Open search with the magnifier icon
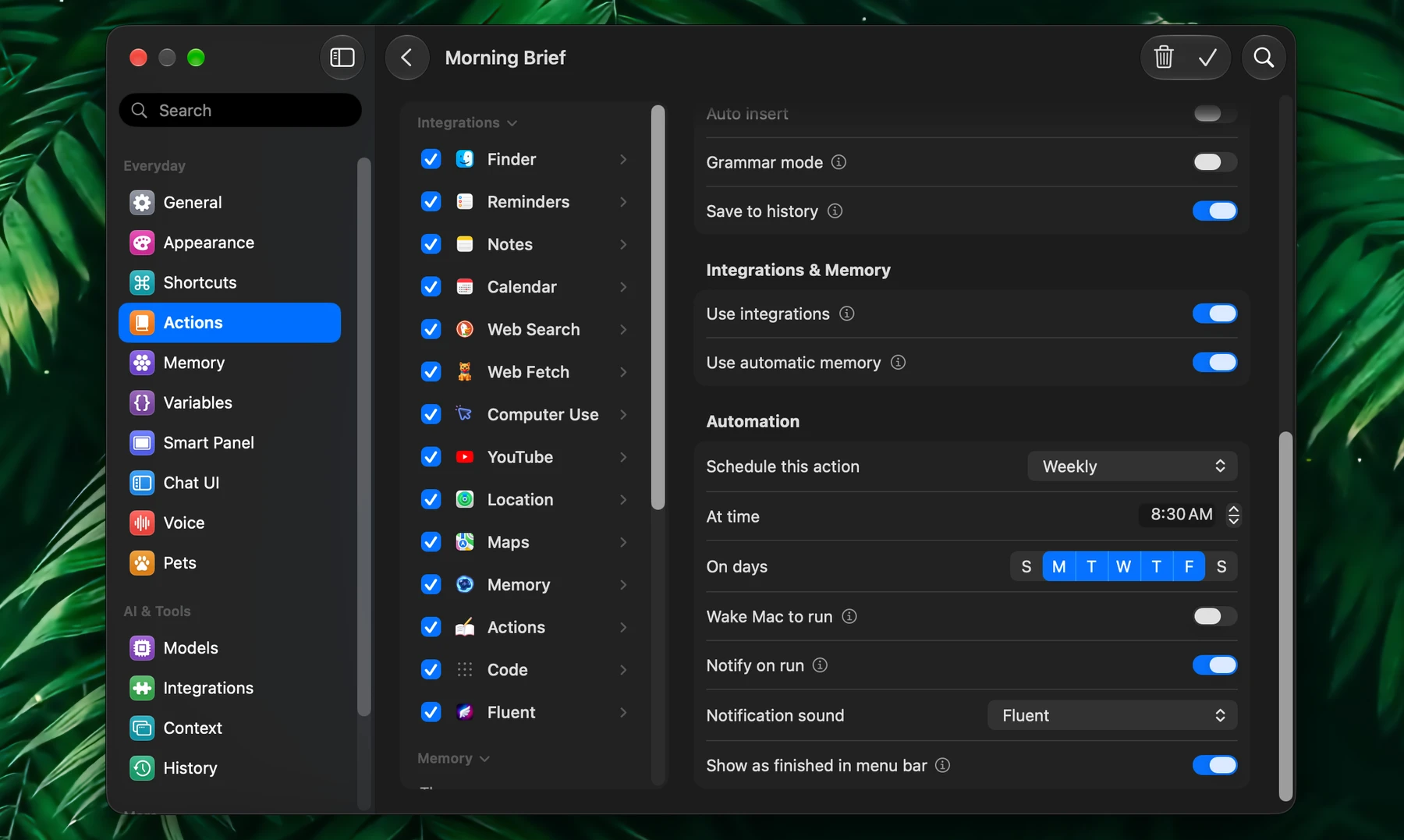The image size is (1404, 840). point(1264,58)
